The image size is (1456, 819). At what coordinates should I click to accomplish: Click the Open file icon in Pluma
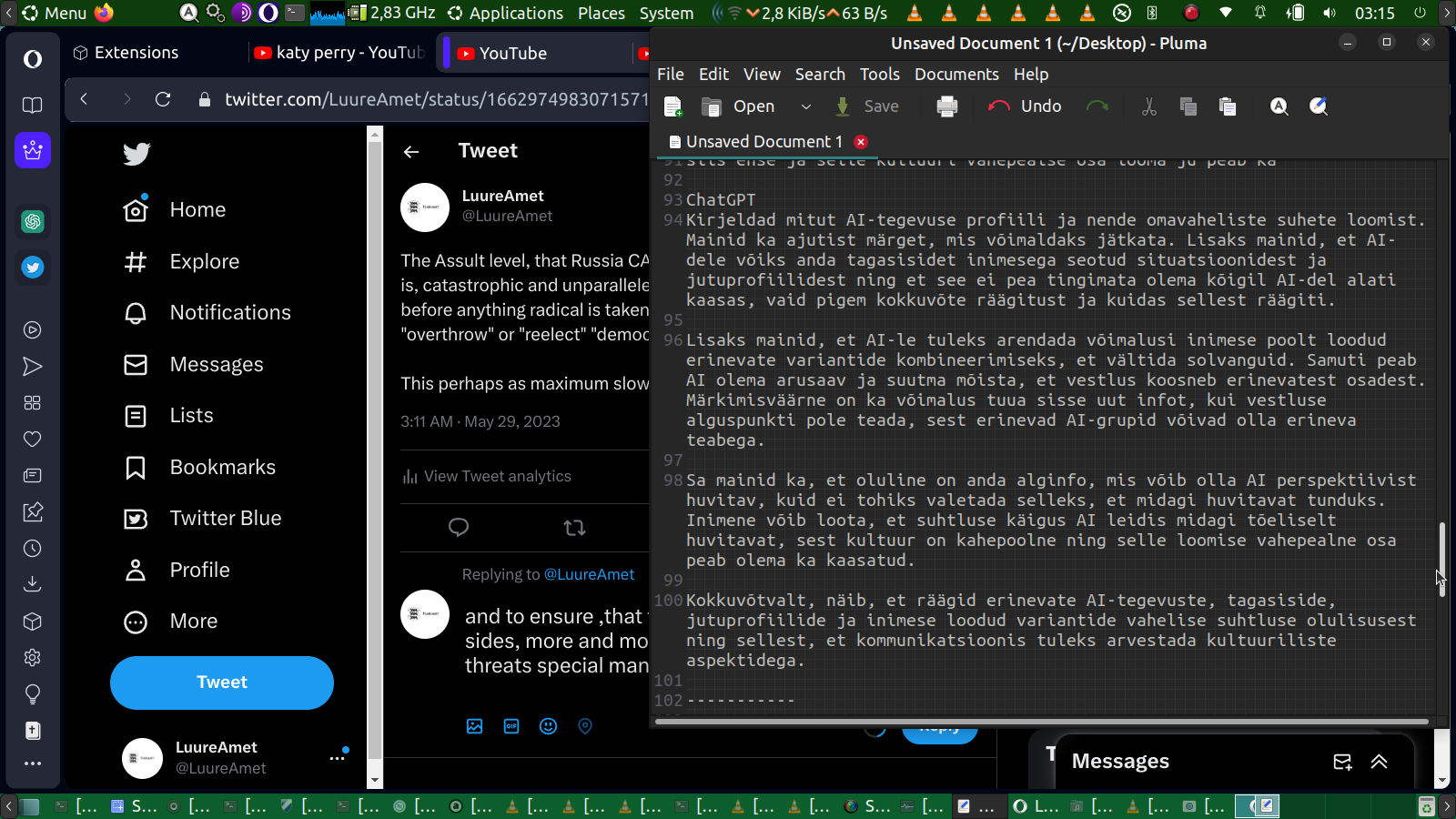click(712, 106)
